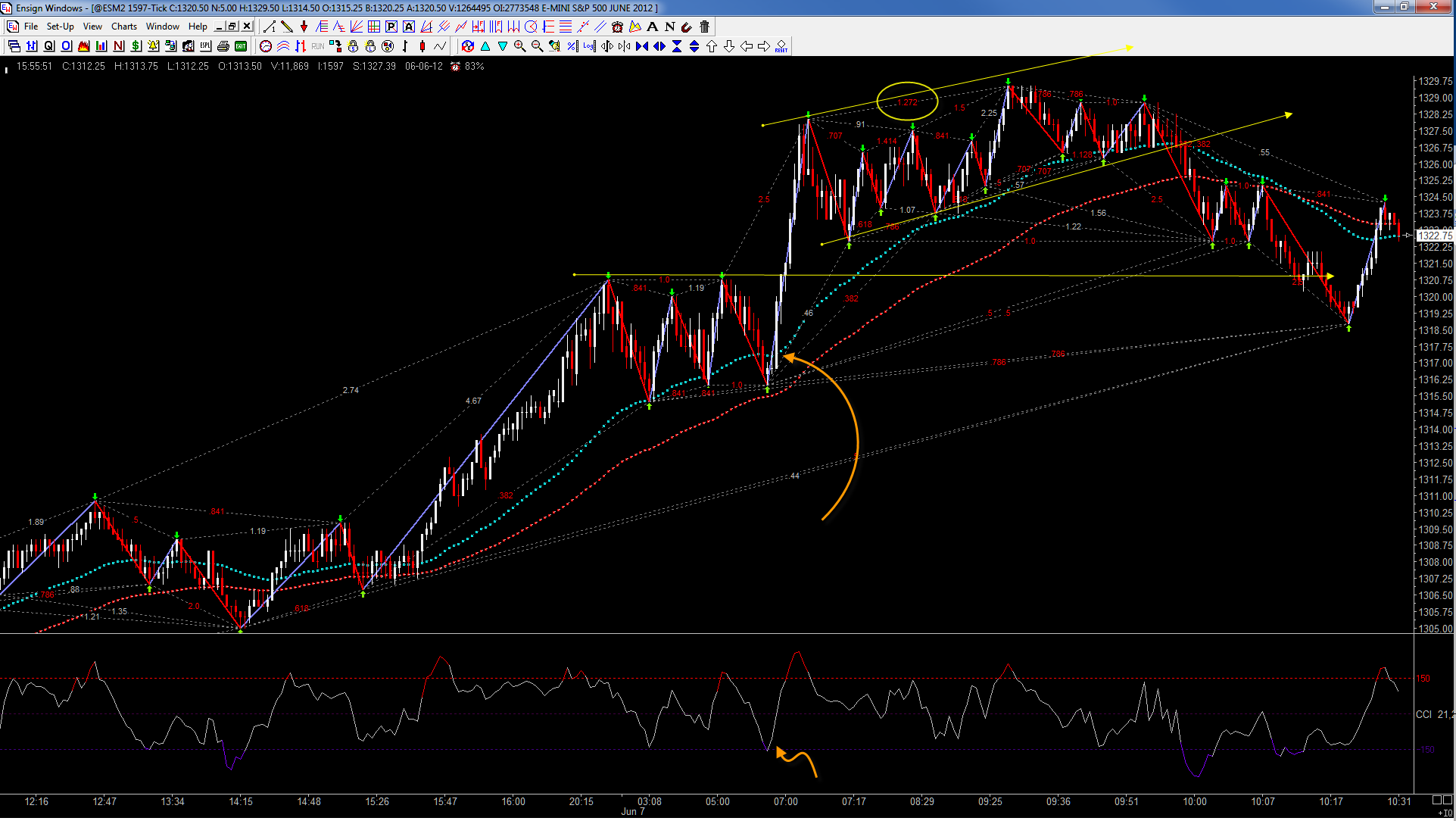1456x821 pixels.
Task: Open the Q quotes button
Action: 49,46
